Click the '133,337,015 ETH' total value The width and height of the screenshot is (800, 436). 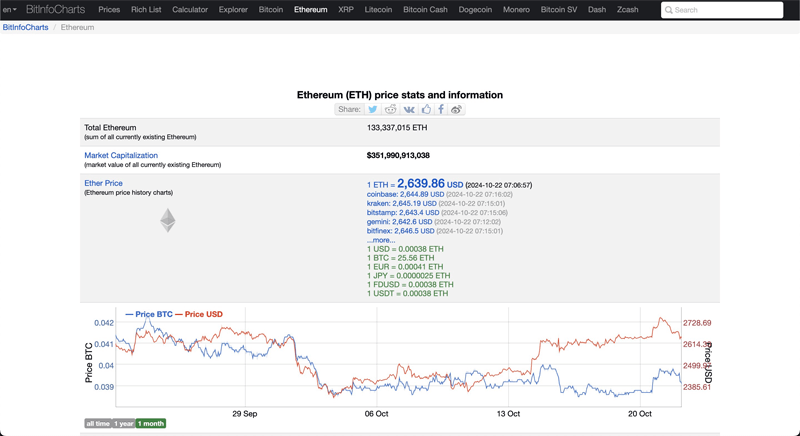click(397, 128)
